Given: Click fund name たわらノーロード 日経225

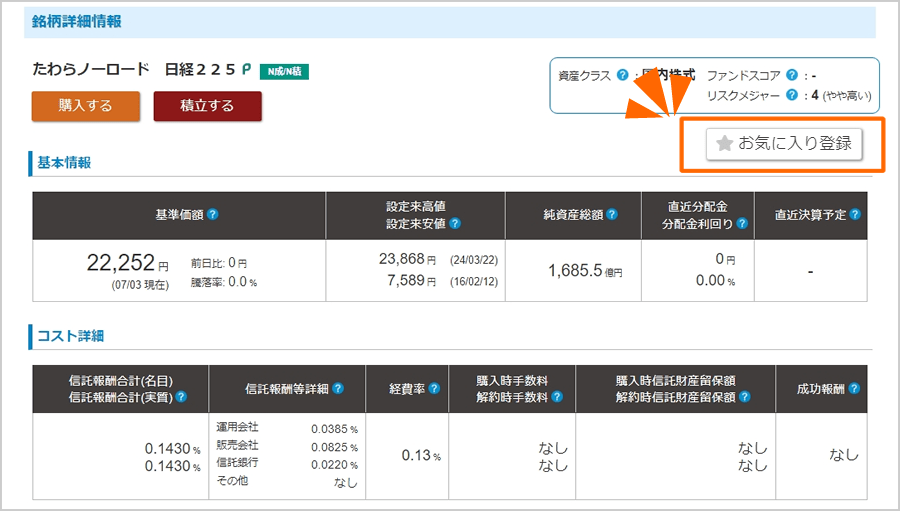Looking at the screenshot, I should point(134,69).
